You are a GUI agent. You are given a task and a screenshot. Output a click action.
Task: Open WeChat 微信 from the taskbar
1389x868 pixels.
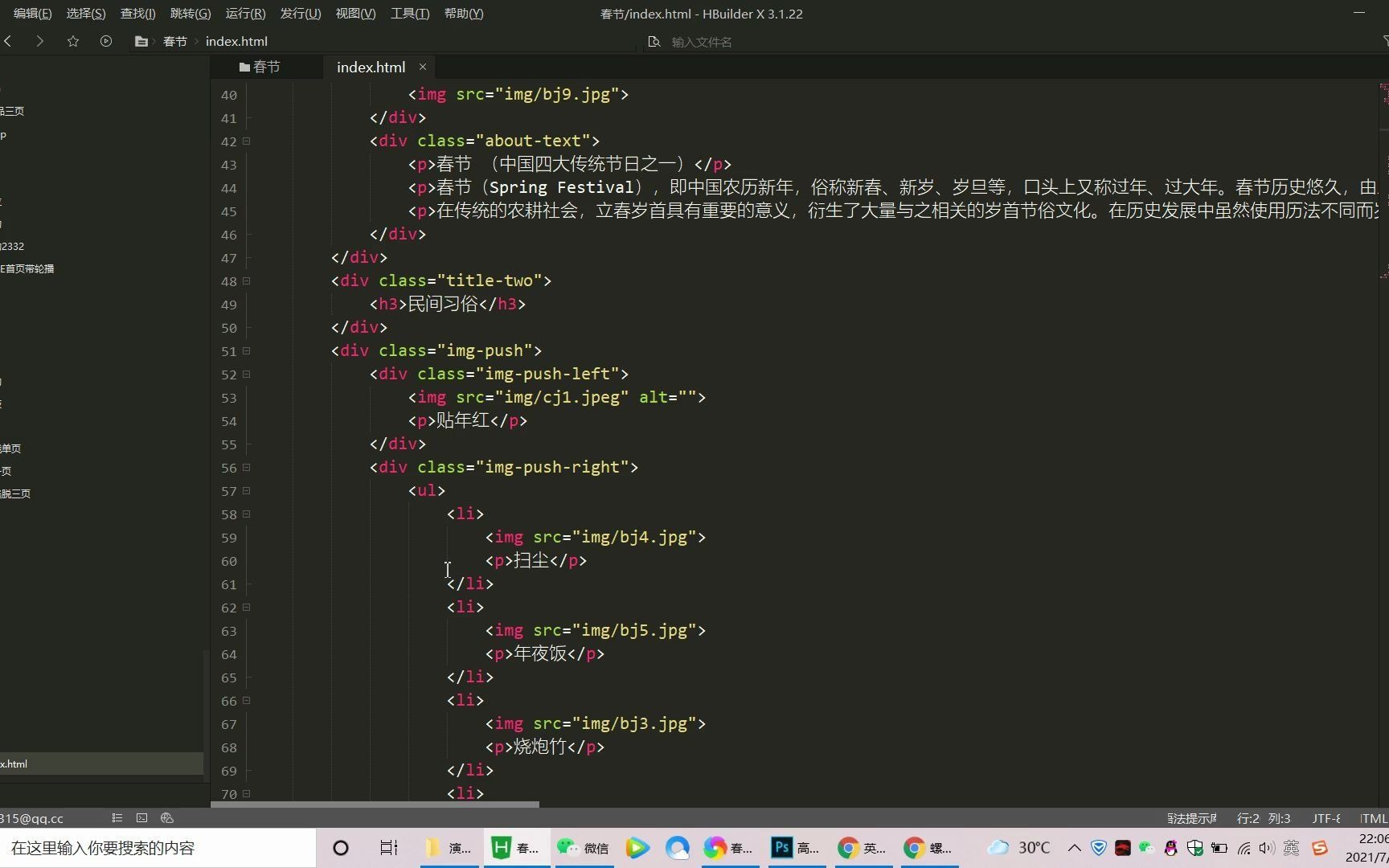[x=584, y=848]
